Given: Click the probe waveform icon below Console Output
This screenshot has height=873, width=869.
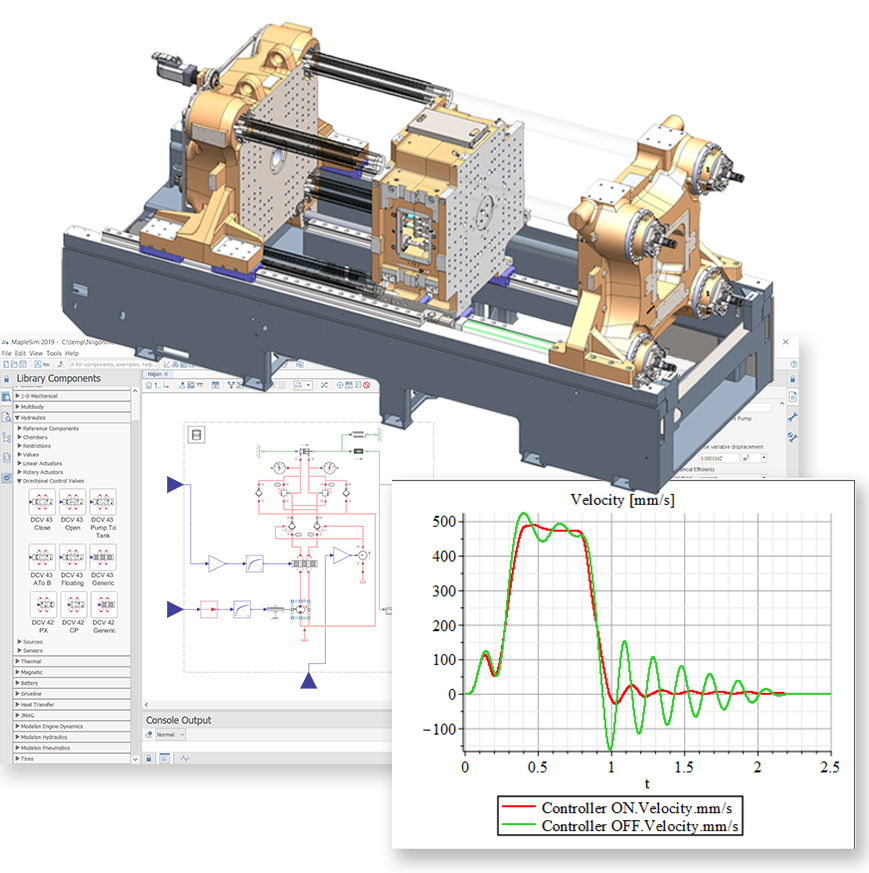Looking at the screenshot, I should click(x=184, y=757).
